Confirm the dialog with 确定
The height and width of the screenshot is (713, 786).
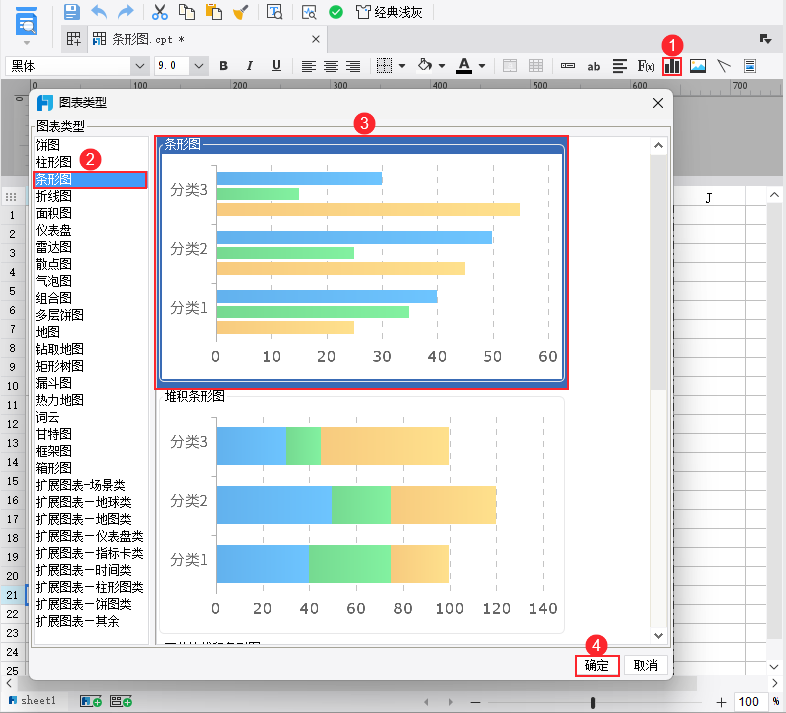[x=597, y=665]
